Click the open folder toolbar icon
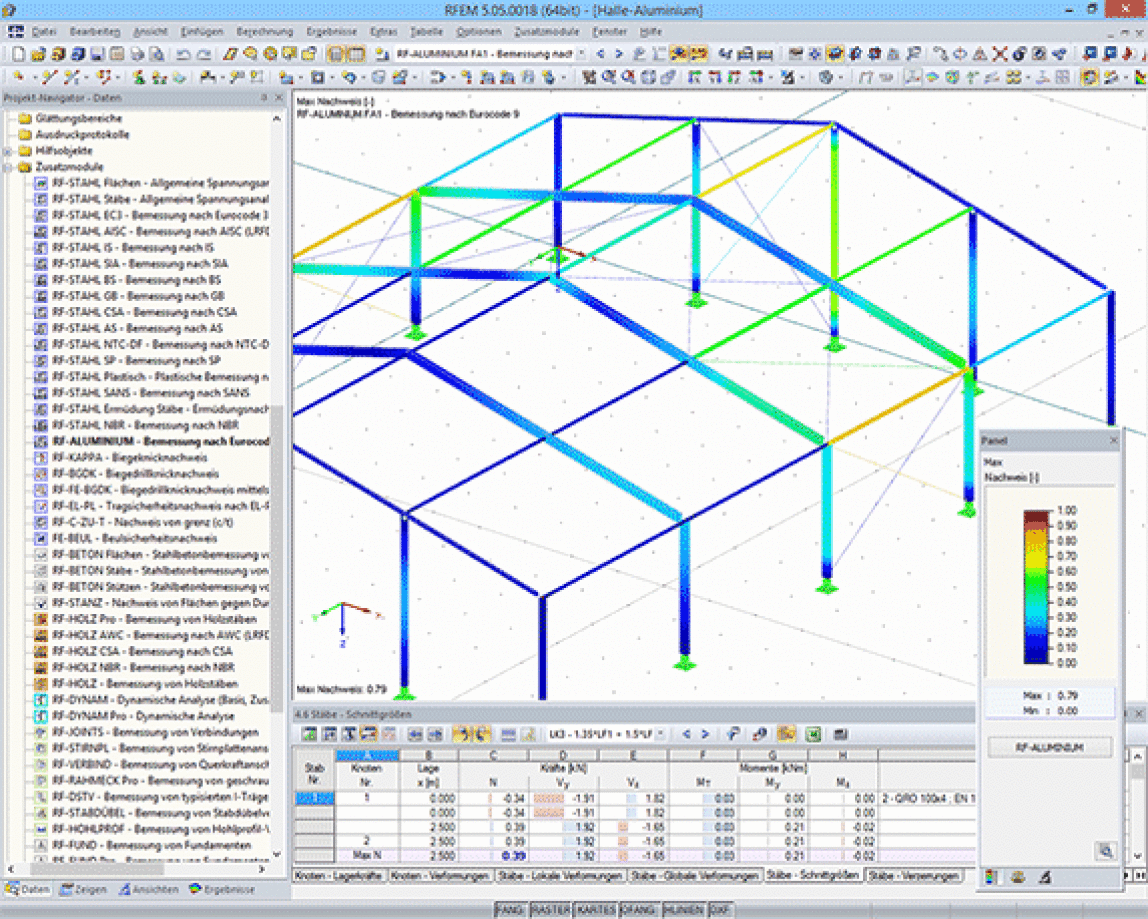This screenshot has width=1148, height=919. click(x=38, y=54)
